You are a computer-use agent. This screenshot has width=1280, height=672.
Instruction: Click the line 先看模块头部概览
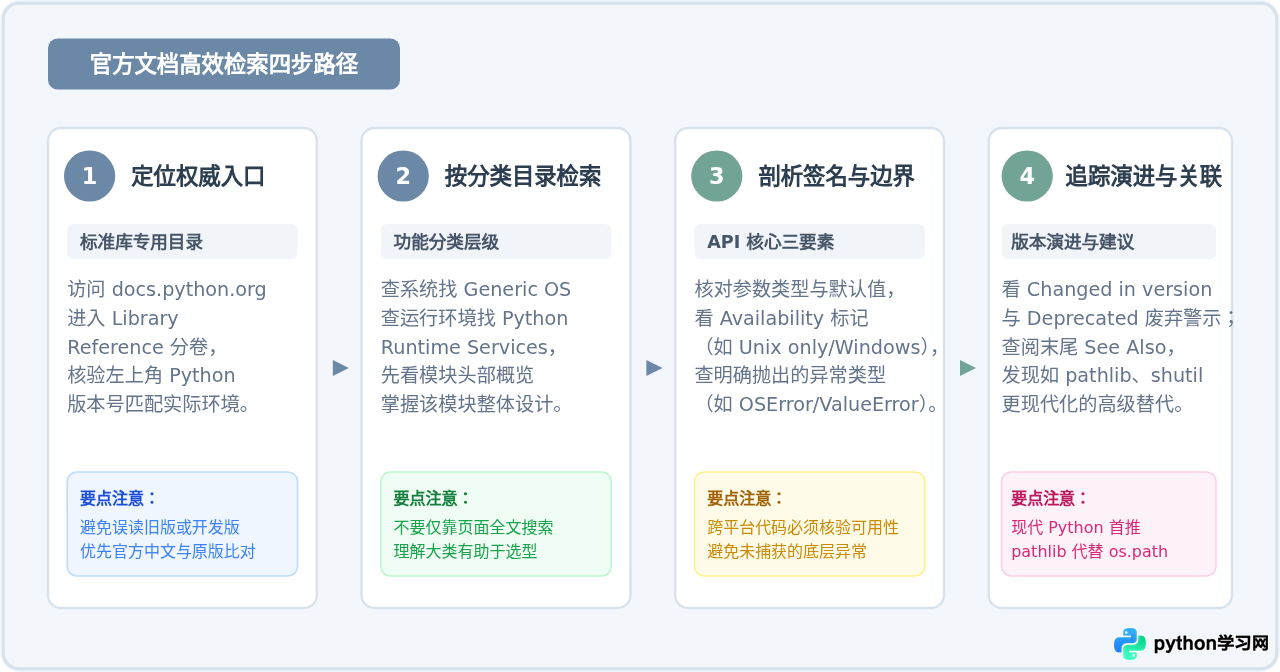(x=457, y=376)
